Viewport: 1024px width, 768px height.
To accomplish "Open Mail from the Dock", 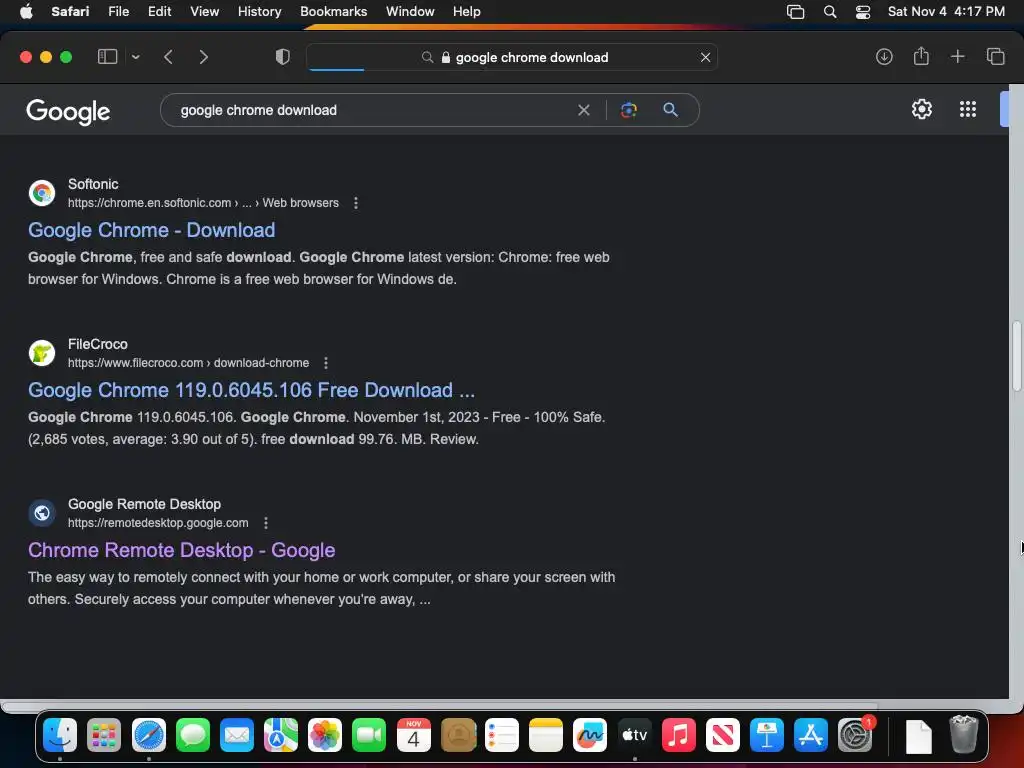I will (236, 735).
